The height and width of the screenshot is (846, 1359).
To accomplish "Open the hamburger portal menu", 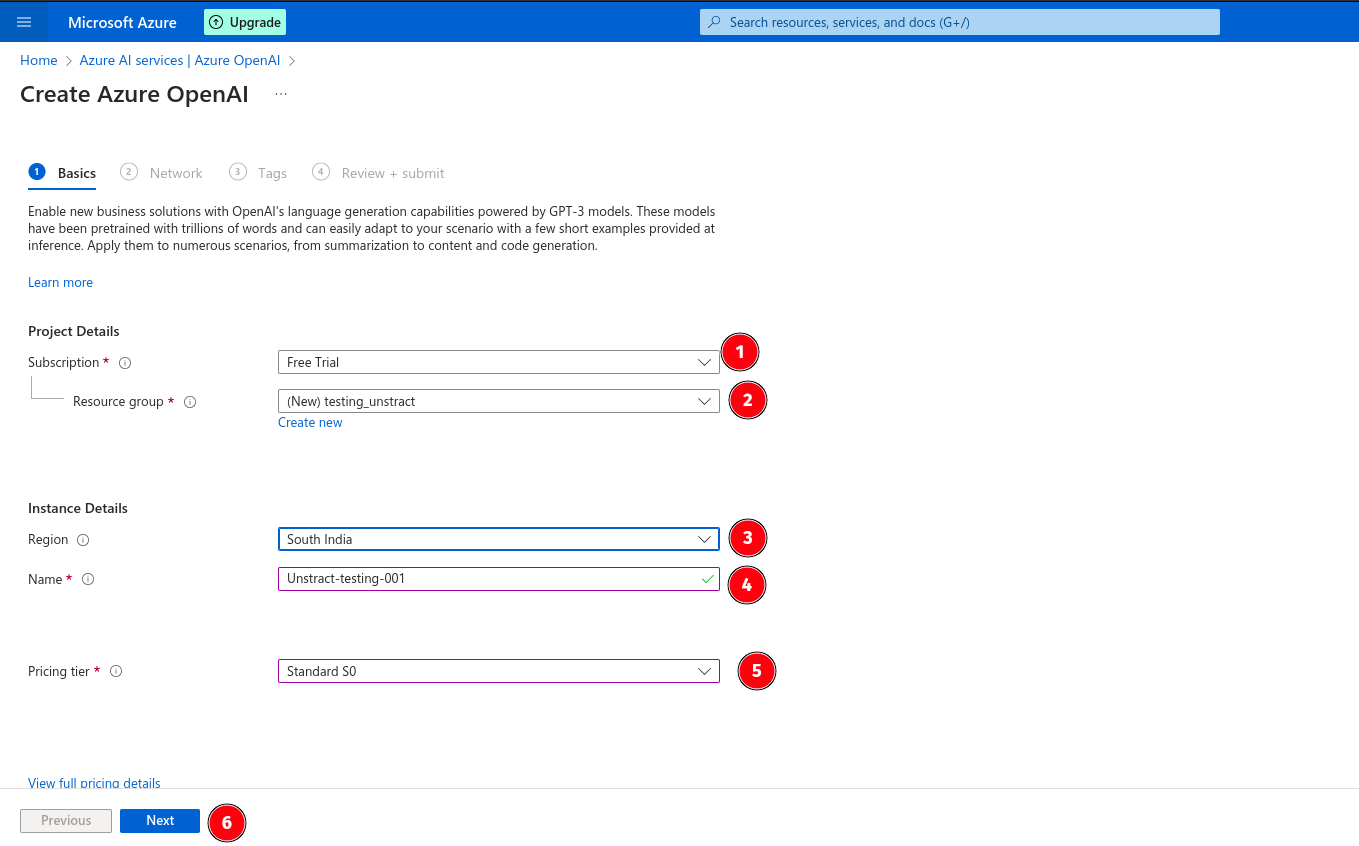I will click(x=24, y=22).
